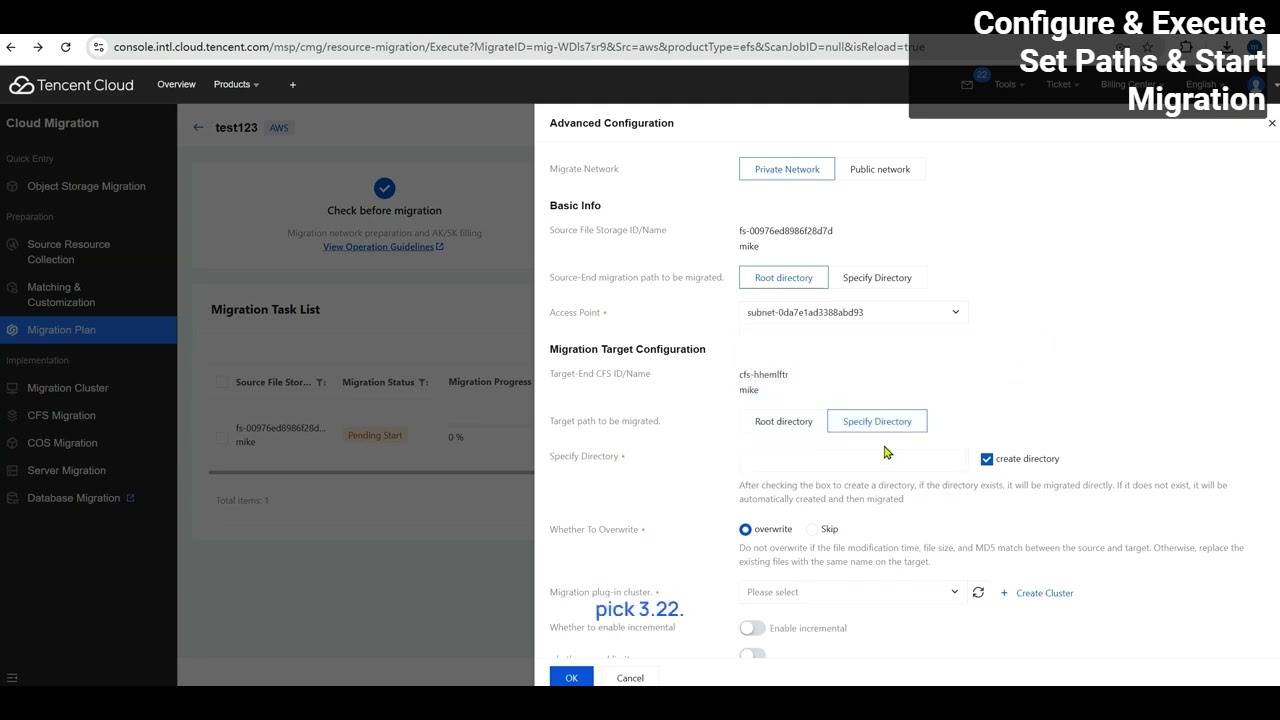
Task: Click the cfs-hhemlftr target CFS ID
Action: [x=764, y=374]
